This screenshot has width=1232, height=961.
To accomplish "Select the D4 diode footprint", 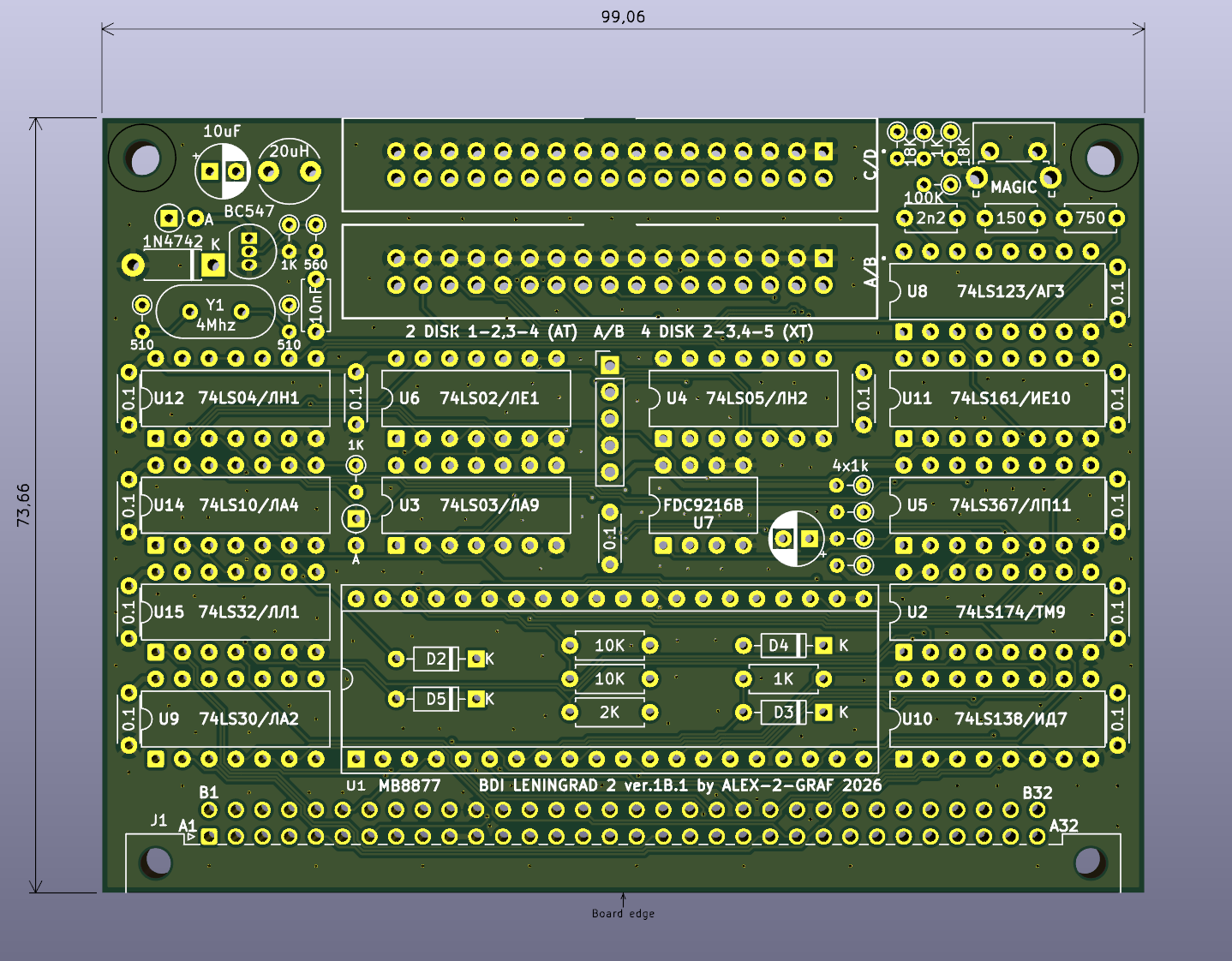I will tap(783, 645).
